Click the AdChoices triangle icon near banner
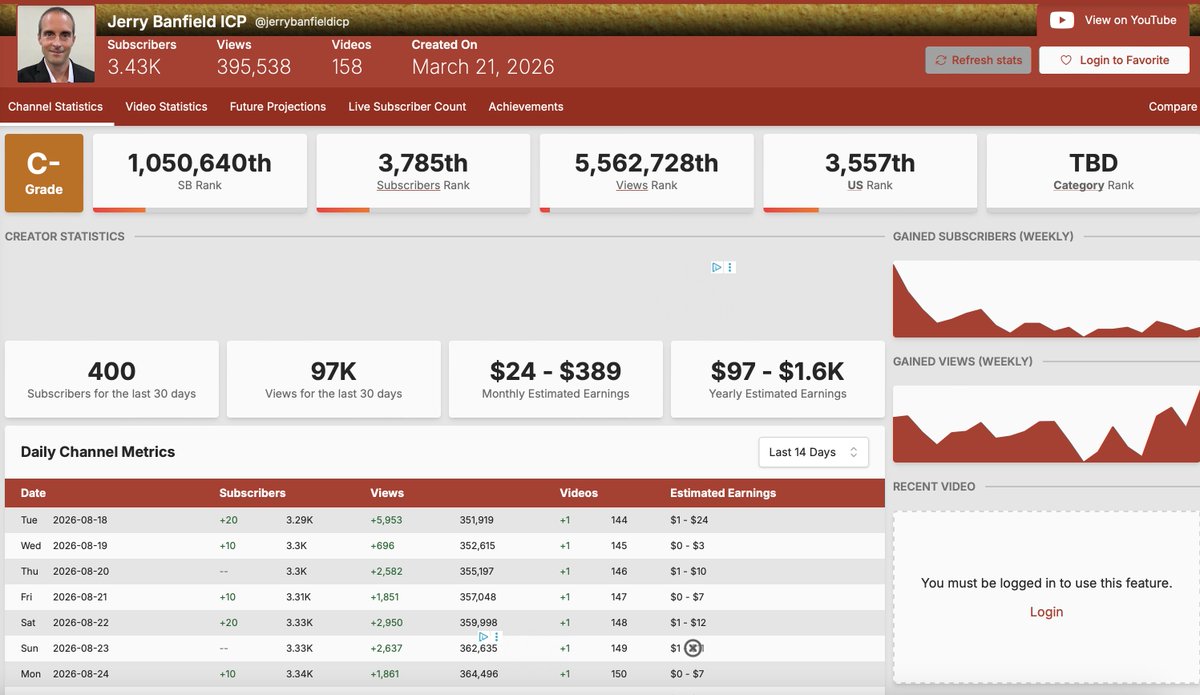This screenshot has height=695, width=1200. pos(716,267)
